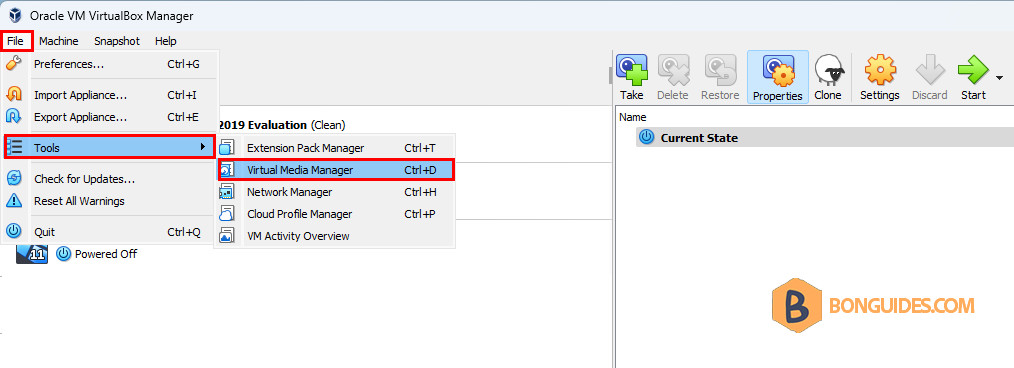Click the Quit power icon
The image size is (1014, 368).
coord(14,232)
